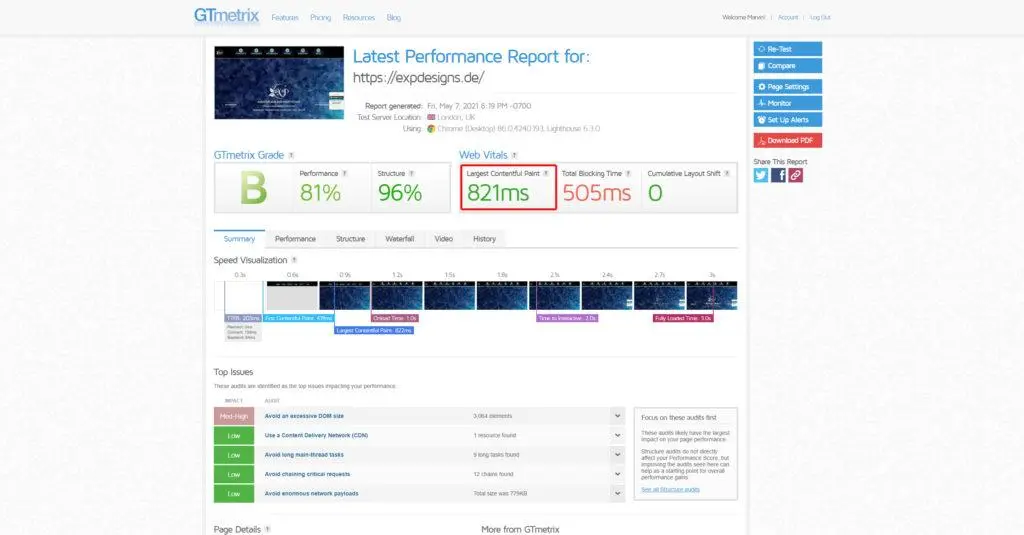The height and width of the screenshot is (535, 1024).
Task: Click the Re-Test button
Action: 788,49
